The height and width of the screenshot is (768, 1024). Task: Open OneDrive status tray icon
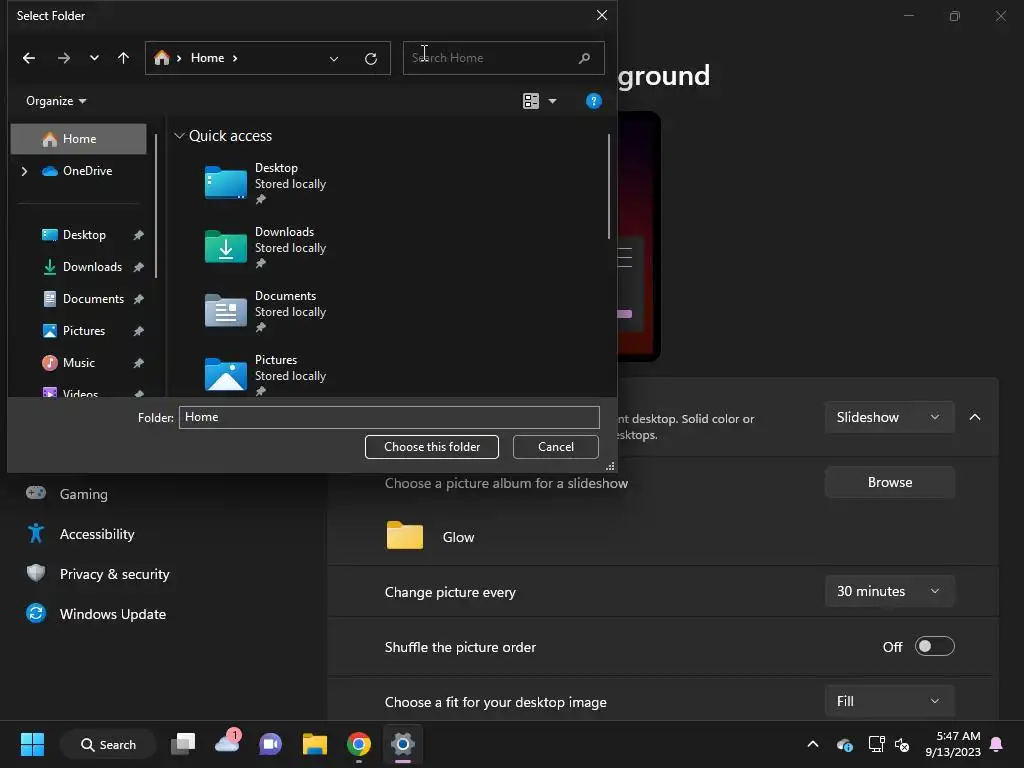(x=844, y=744)
